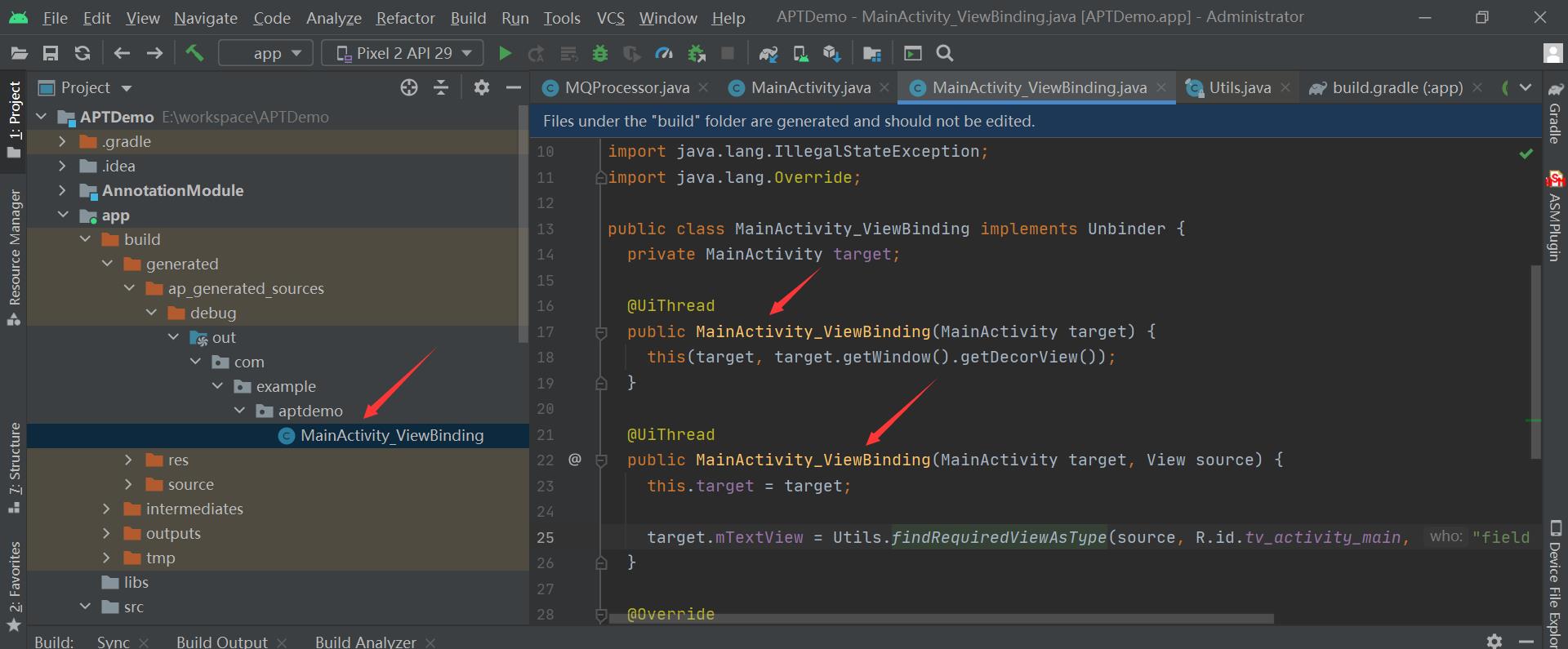
Task: Toggle the 7: Structure tool window
Action: (14, 468)
